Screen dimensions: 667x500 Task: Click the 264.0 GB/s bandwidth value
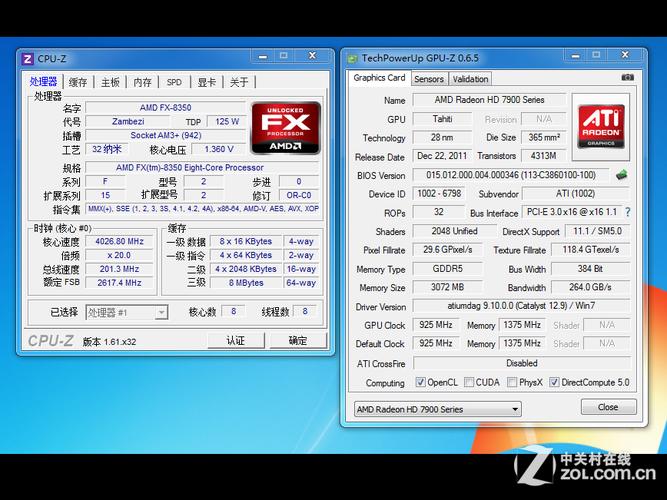coord(590,287)
